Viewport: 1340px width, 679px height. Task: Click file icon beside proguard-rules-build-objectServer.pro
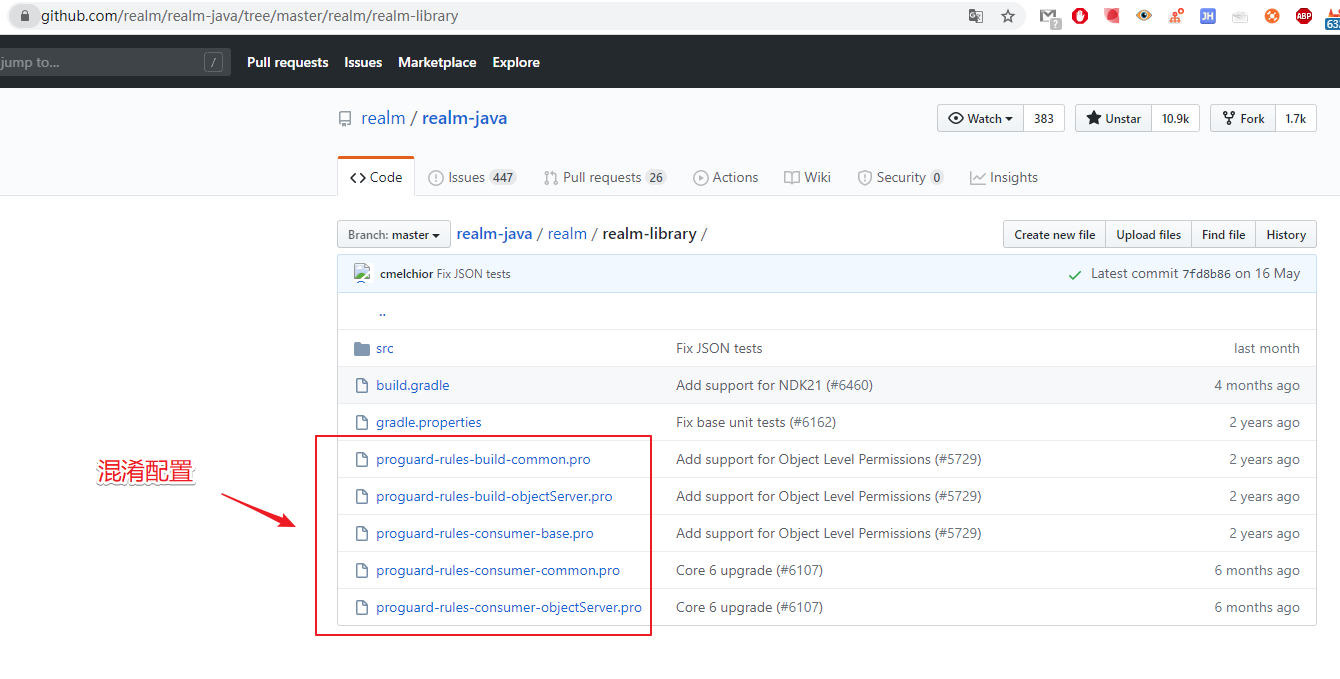[362, 497]
